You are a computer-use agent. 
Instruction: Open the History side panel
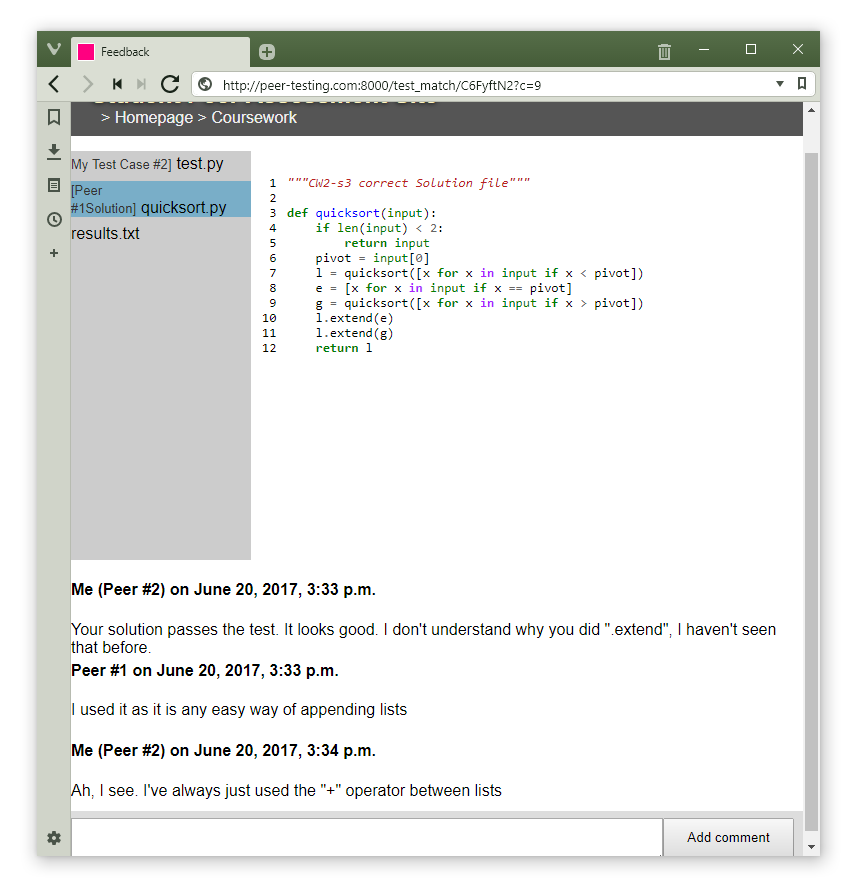tap(54, 219)
